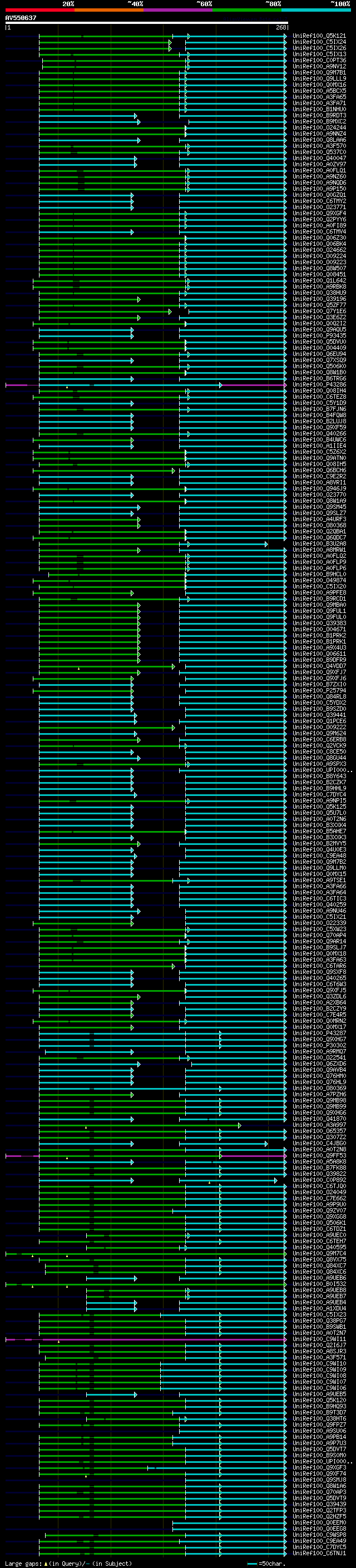Click the UniRef100_Q2VCK9 label
This screenshot has height=1568, width=356.
[319, 746]
